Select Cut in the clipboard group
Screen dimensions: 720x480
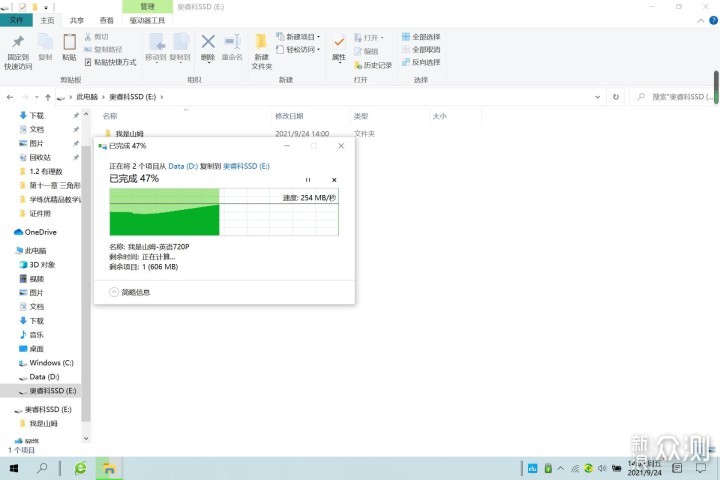tap(96, 37)
